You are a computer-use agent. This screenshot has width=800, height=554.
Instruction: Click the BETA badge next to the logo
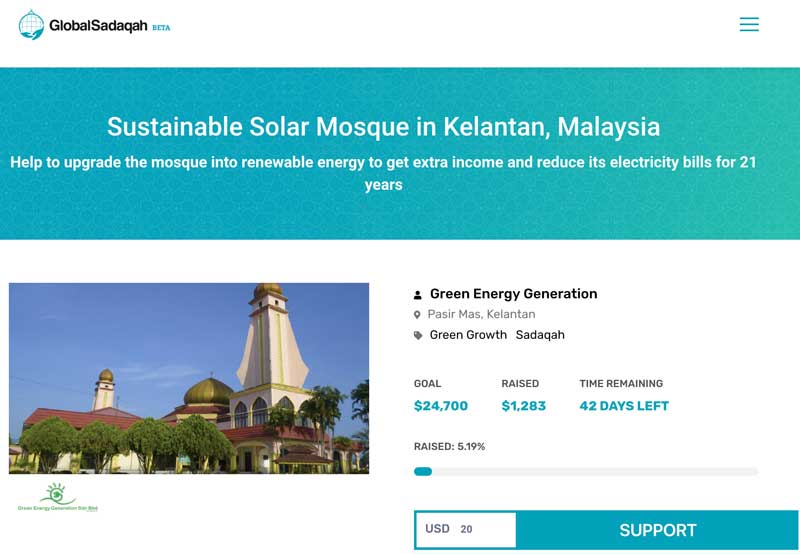161,28
